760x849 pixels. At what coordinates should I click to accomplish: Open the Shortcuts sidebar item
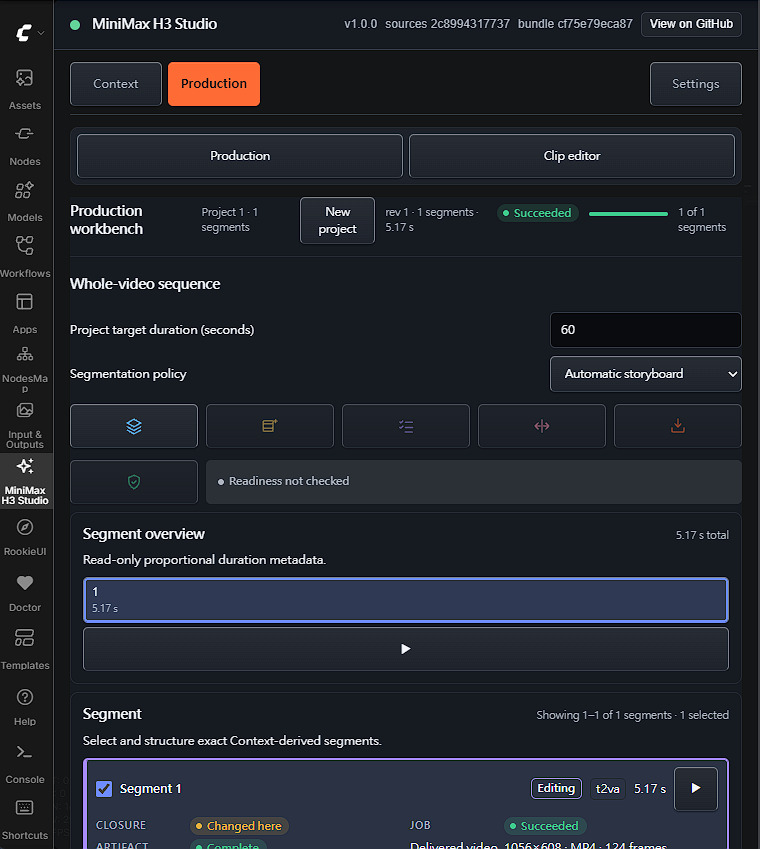click(25, 819)
